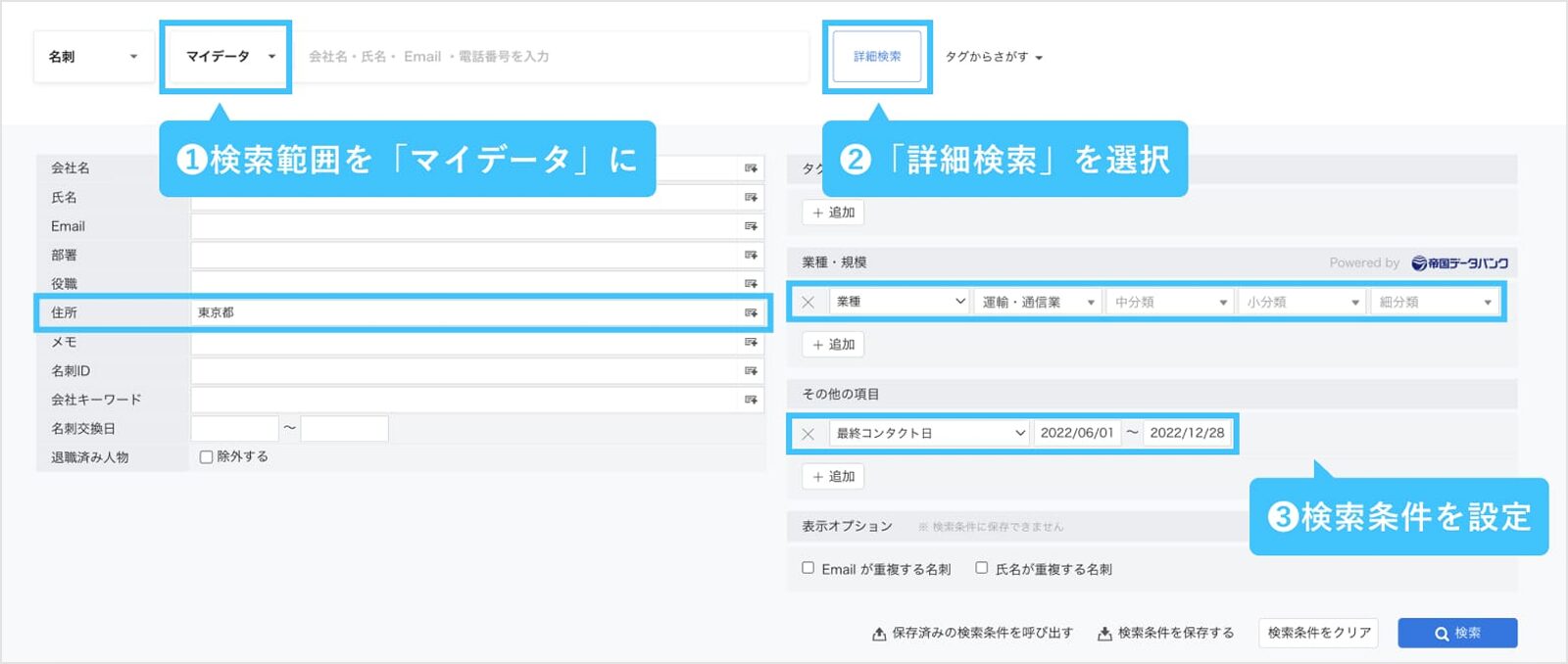Open the 小分類 dropdown
This screenshot has width=1568, height=664.
1302,302
